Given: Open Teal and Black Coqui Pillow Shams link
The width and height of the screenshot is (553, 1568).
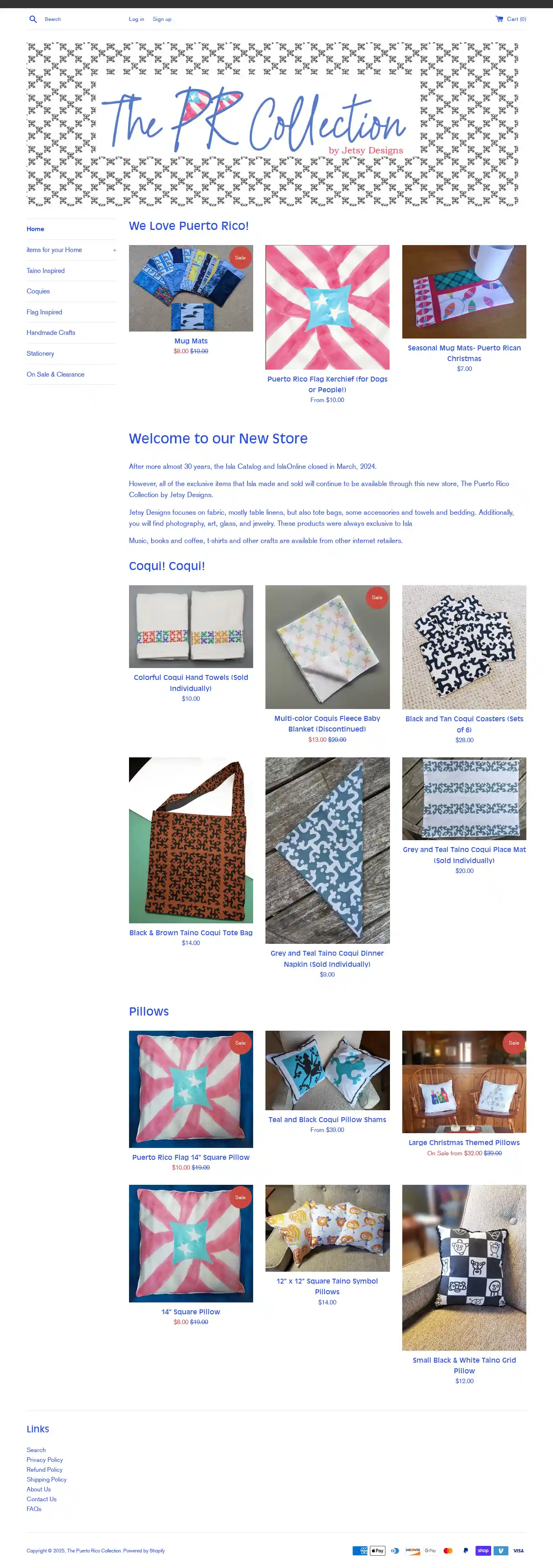Looking at the screenshot, I should [327, 1119].
